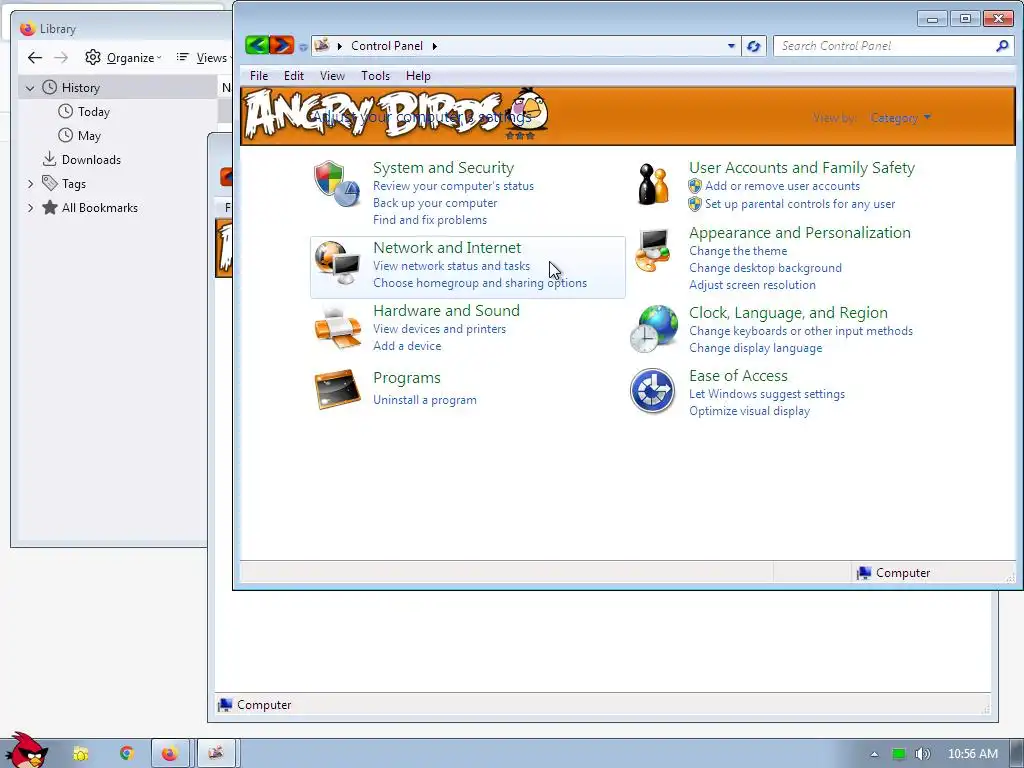Launch Chrome from the taskbar
Screen dimensions: 1024x768
(126, 754)
